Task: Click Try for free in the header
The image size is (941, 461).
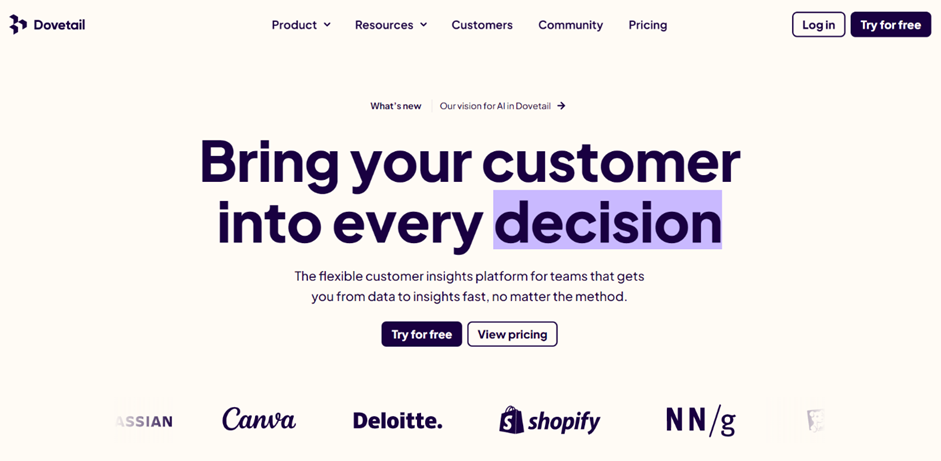Action: (x=891, y=25)
